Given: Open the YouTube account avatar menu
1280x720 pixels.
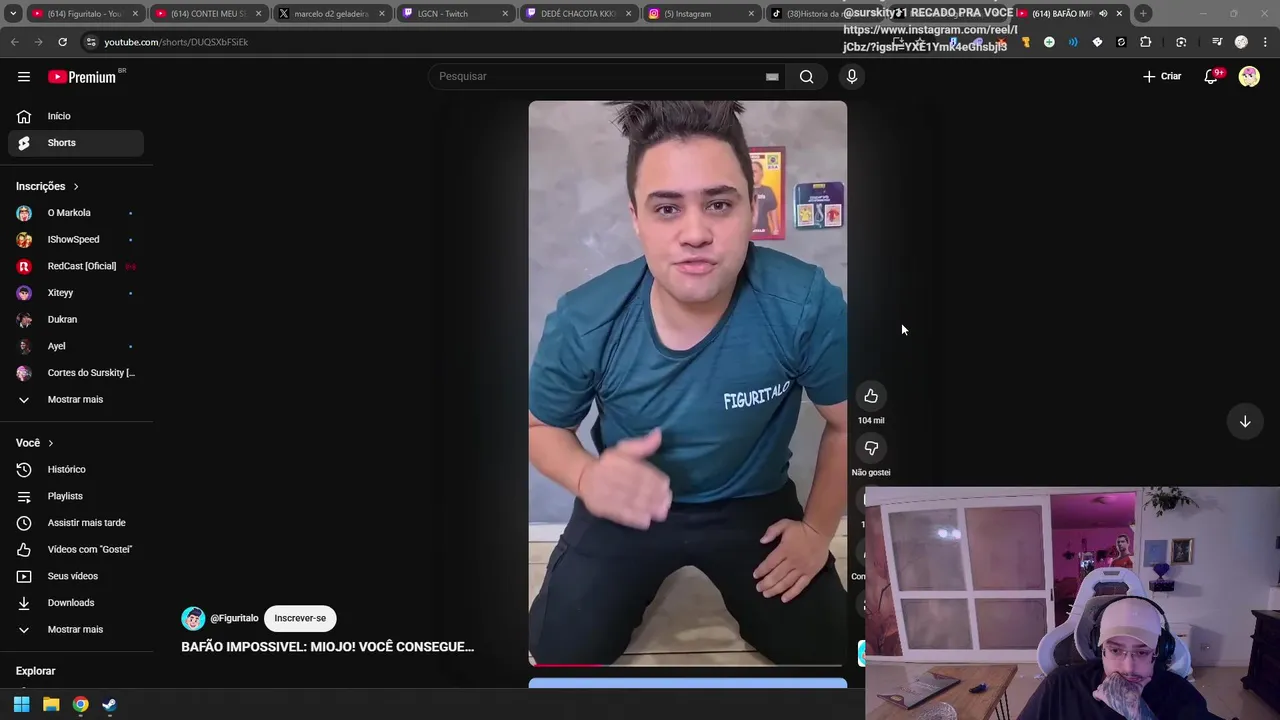Looking at the screenshot, I should pyautogui.click(x=1249, y=76).
